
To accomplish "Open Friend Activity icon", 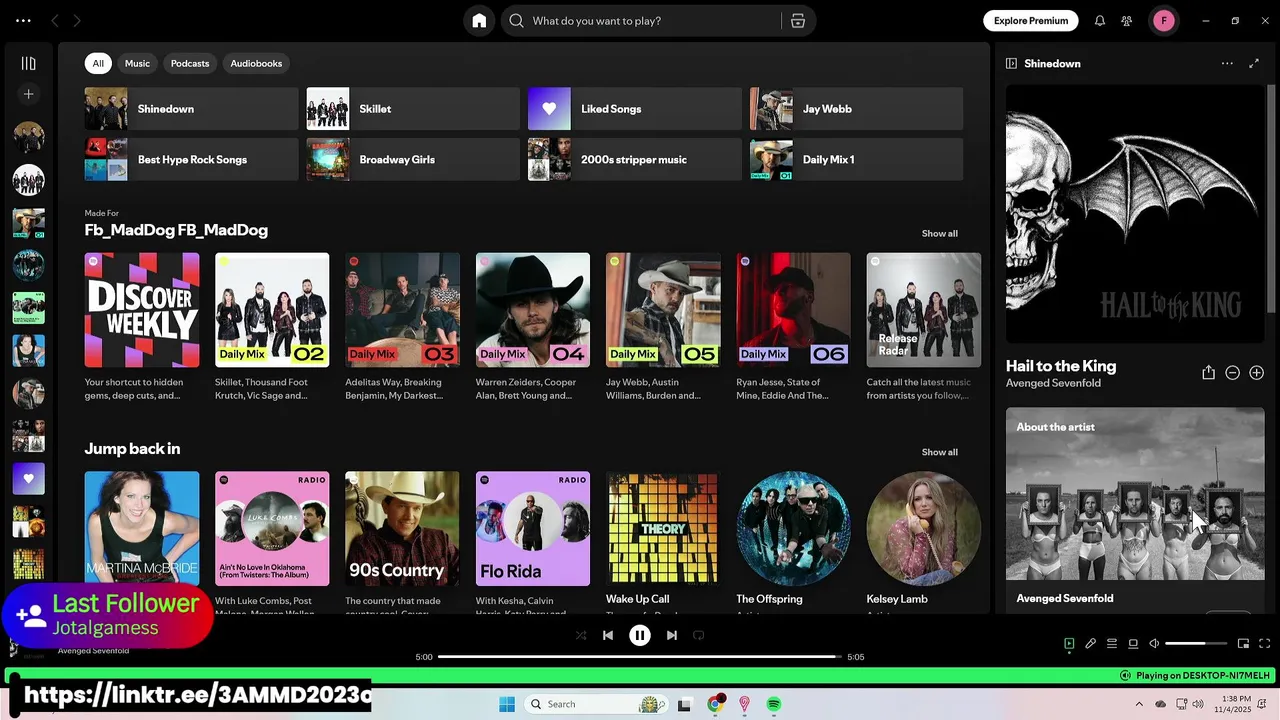I will [1127, 21].
